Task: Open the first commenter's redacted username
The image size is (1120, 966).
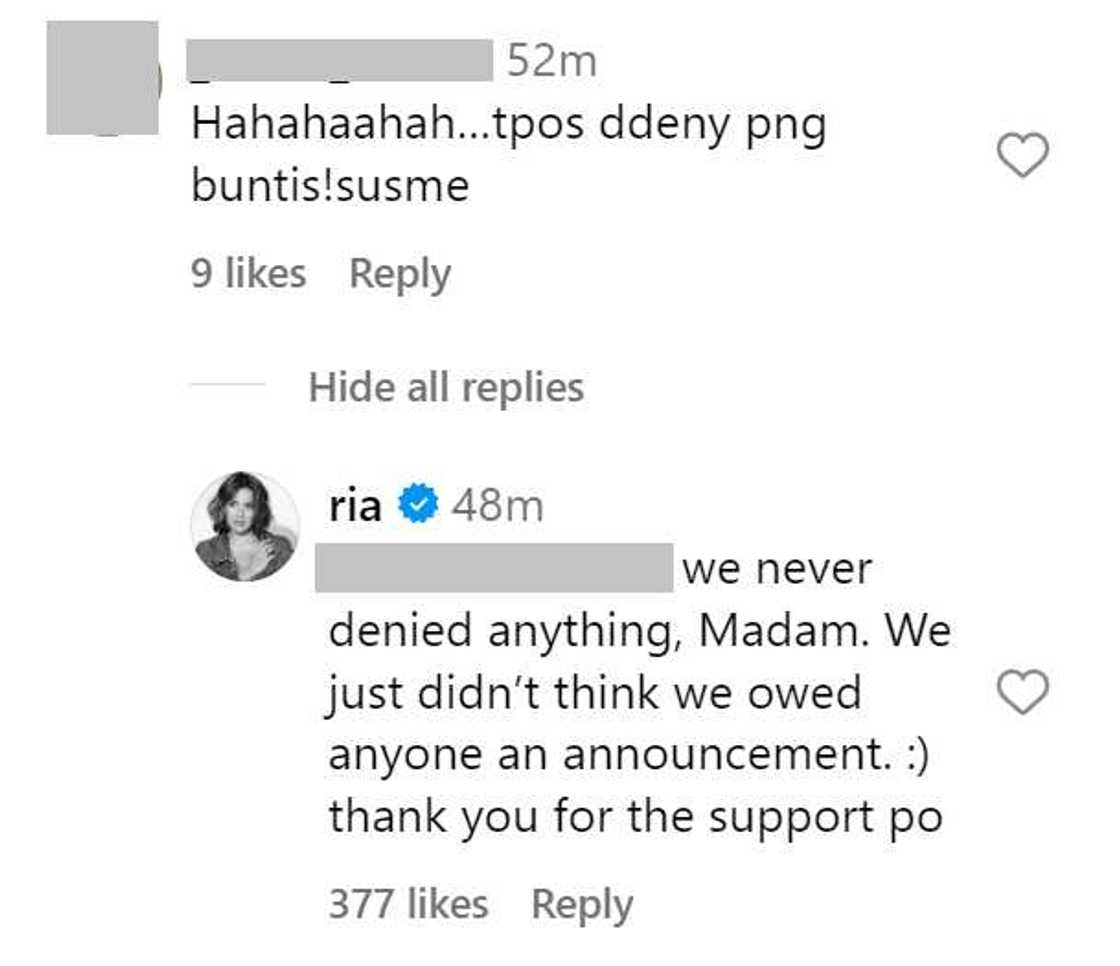Action: click(x=341, y=60)
